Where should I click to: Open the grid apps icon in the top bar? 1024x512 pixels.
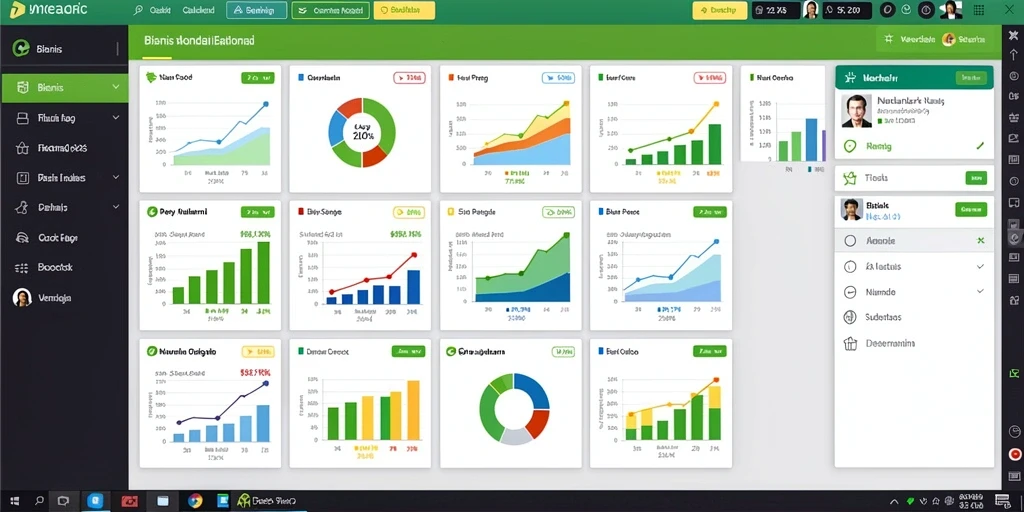[x=979, y=10]
